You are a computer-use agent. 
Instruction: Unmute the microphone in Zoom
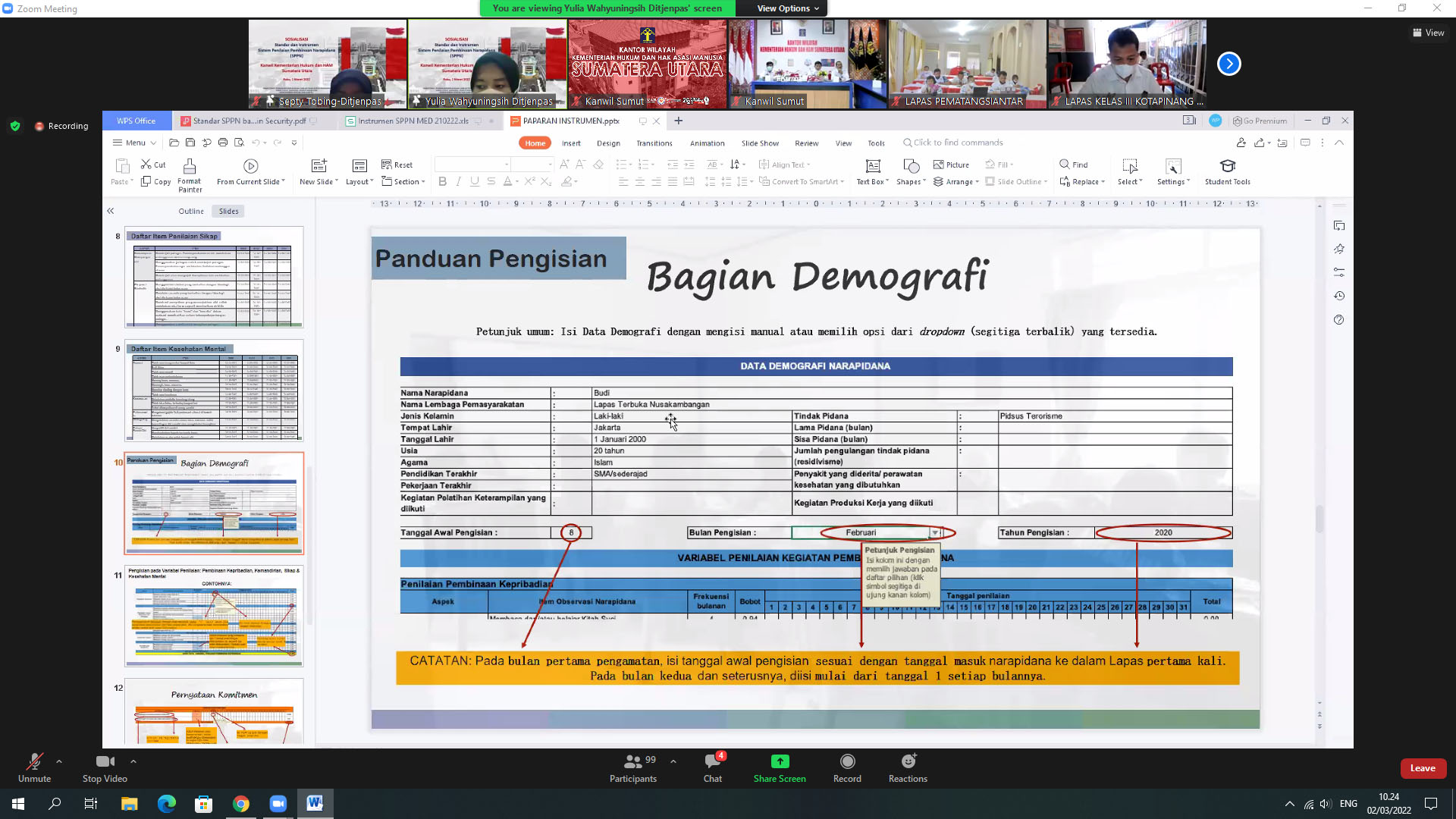tap(34, 762)
